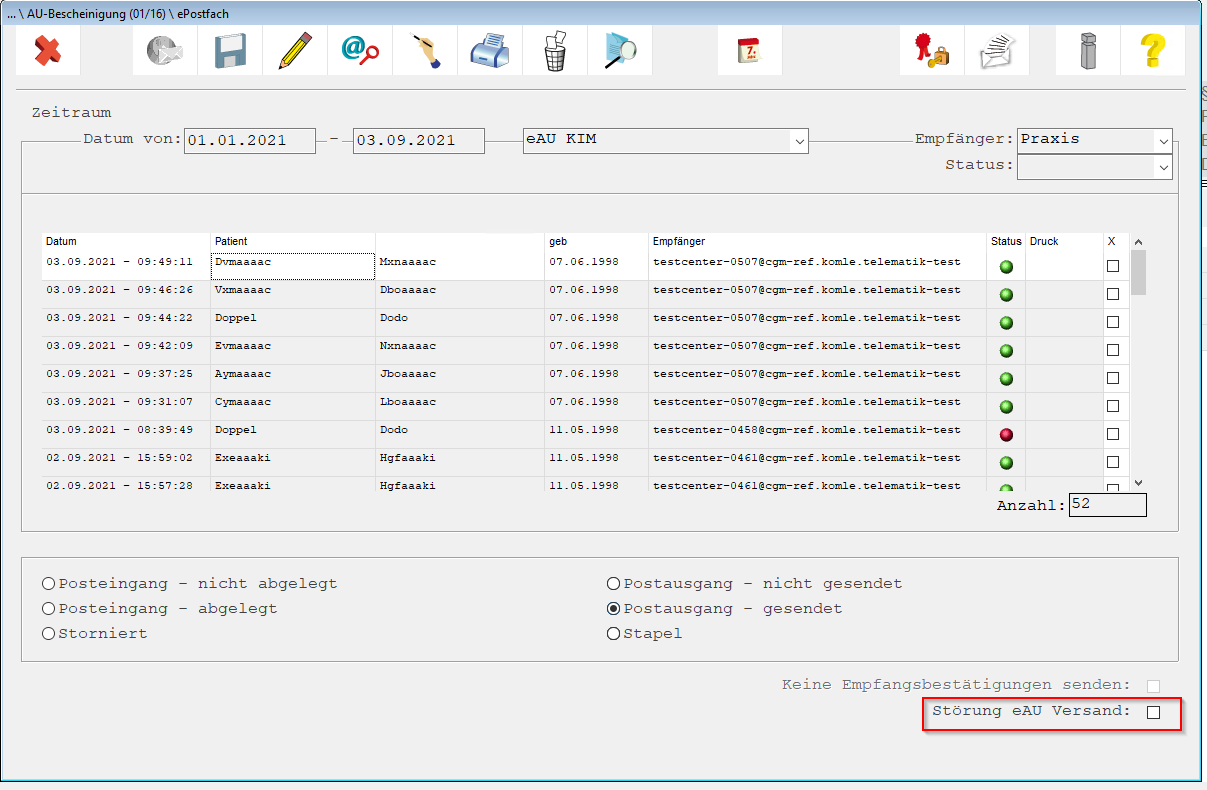
Task: Click the red status dot for 08:39:49 entry
Action: [1006, 435]
